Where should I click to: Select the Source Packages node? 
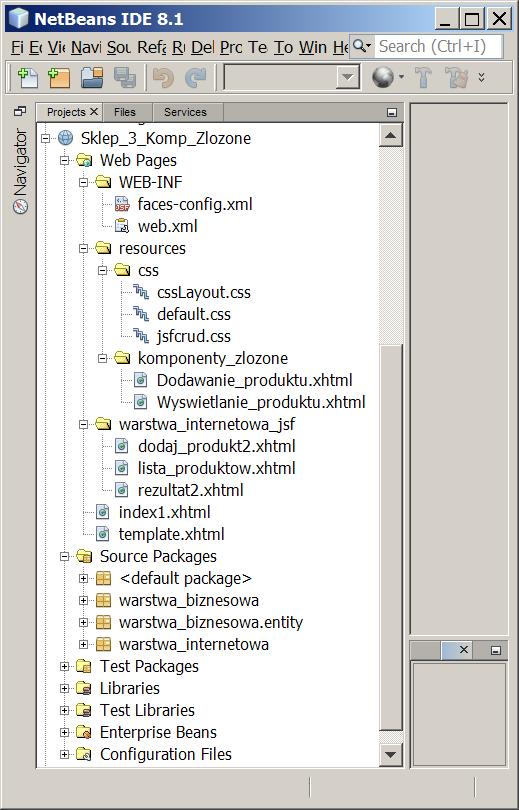158,556
